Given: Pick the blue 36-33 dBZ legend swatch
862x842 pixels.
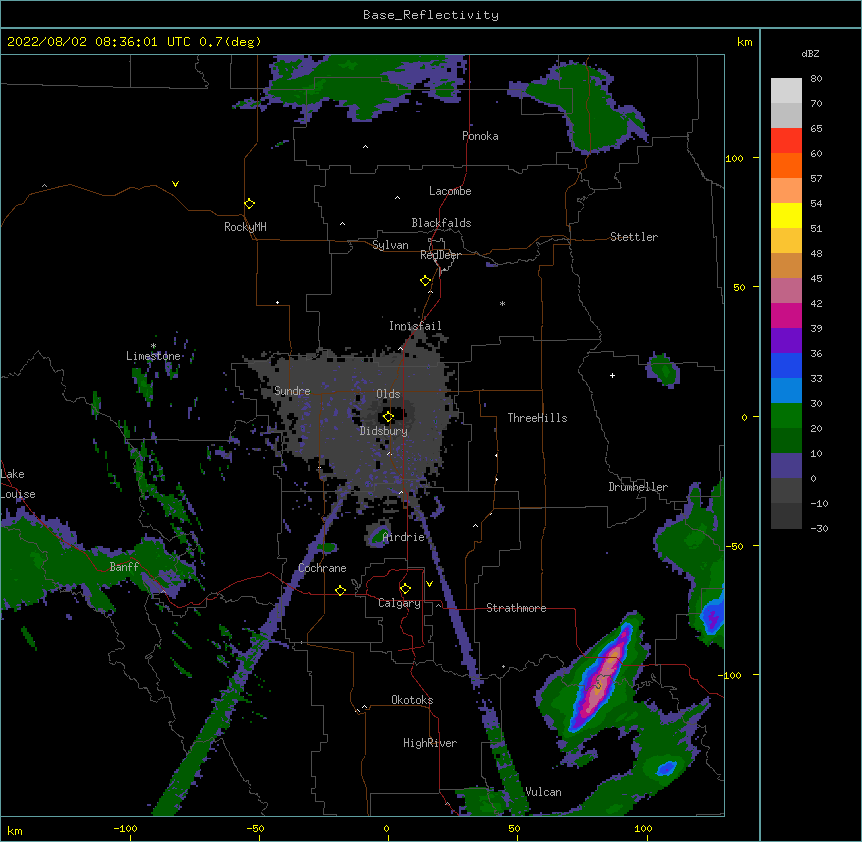Looking at the screenshot, I should coord(786,365).
